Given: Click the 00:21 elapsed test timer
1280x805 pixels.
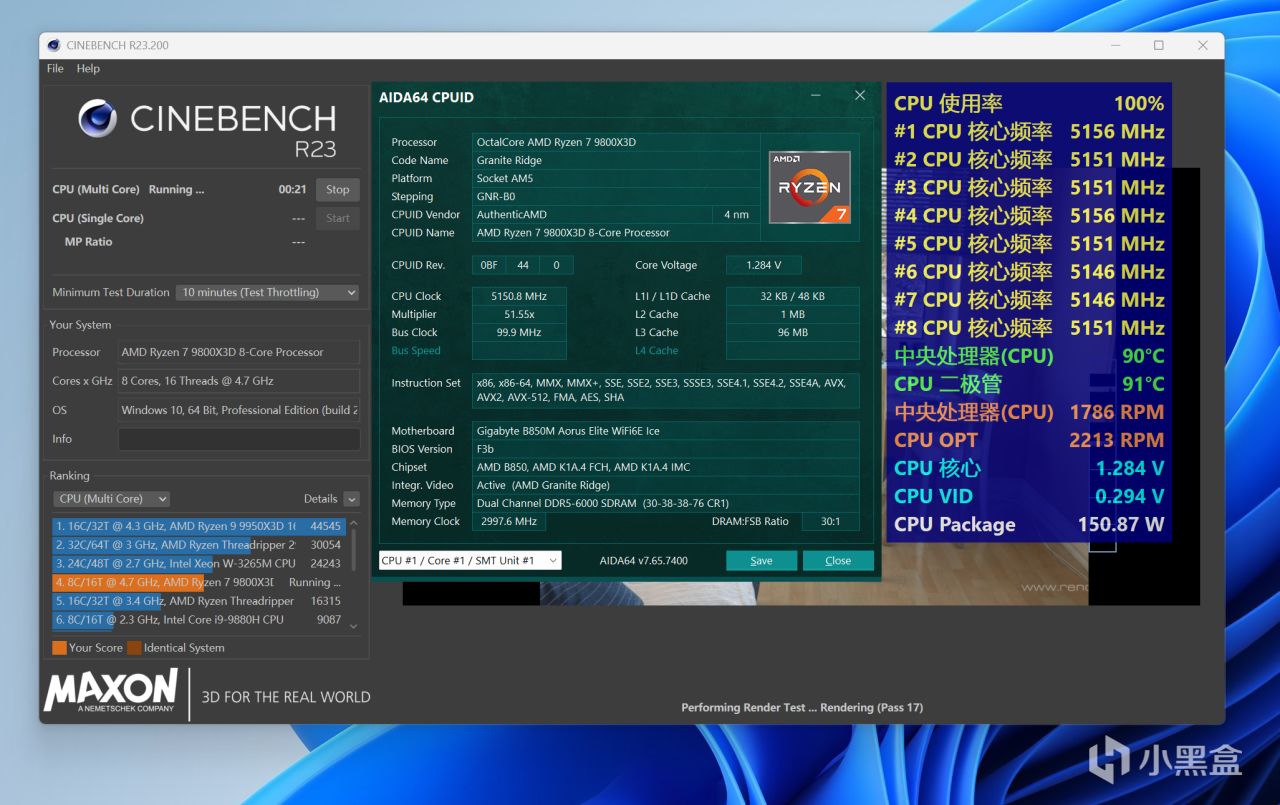Looking at the screenshot, I should tap(293, 190).
